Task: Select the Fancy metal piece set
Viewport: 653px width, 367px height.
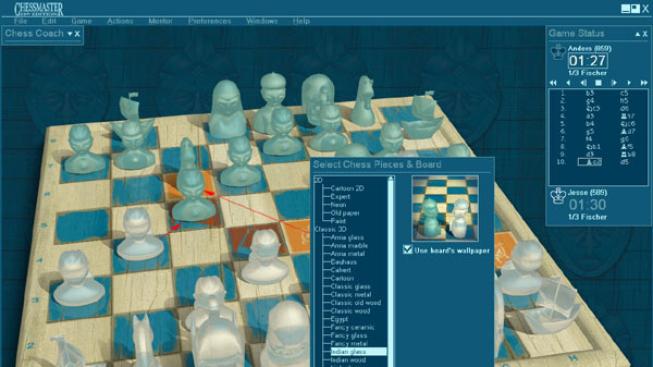Action: click(x=349, y=344)
